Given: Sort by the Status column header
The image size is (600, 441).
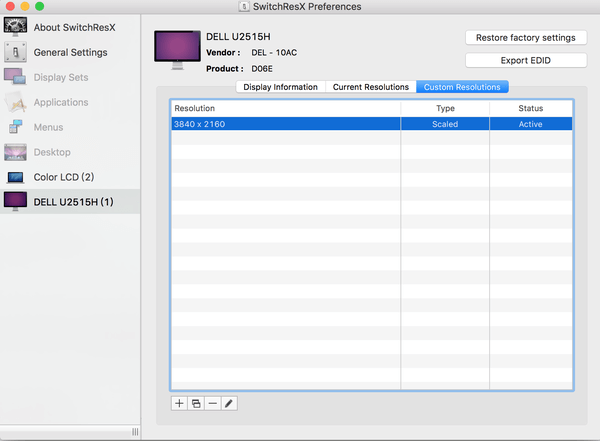Looking at the screenshot, I should pos(531,108).
